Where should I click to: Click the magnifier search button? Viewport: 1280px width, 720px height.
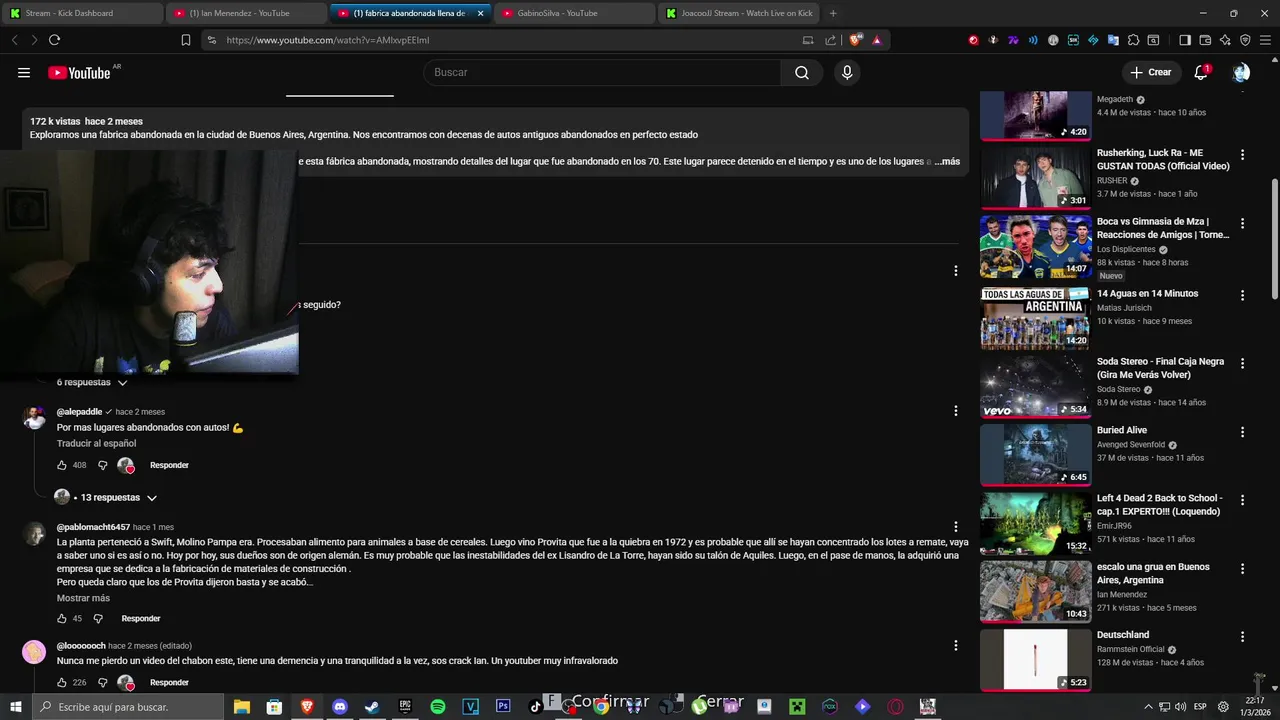pyautogui.click(x=802, y=72)
